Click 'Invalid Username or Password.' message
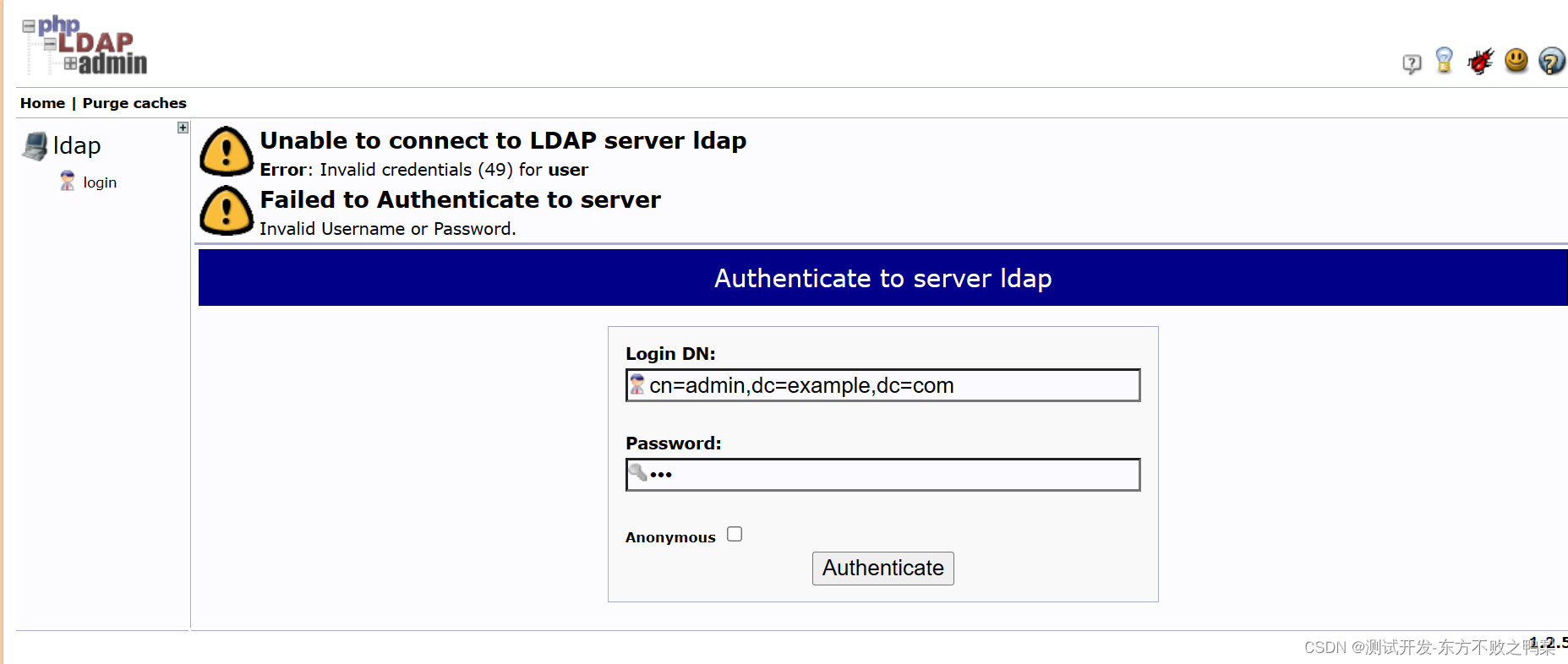 tap(388, 229)
